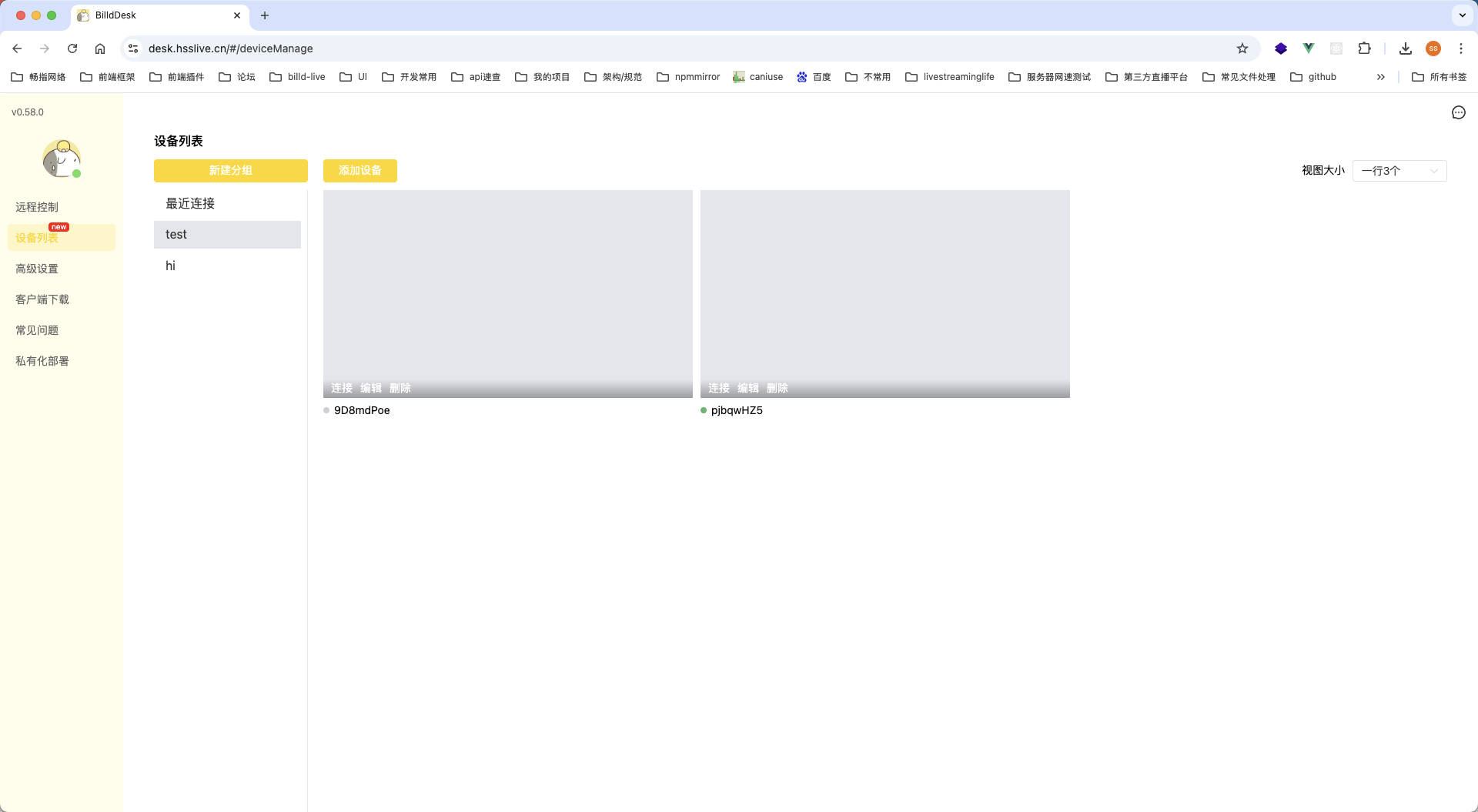The image size is (1478, 812).
Task: Open the browser downloads icon
Action: click(x=1406, y=48)
